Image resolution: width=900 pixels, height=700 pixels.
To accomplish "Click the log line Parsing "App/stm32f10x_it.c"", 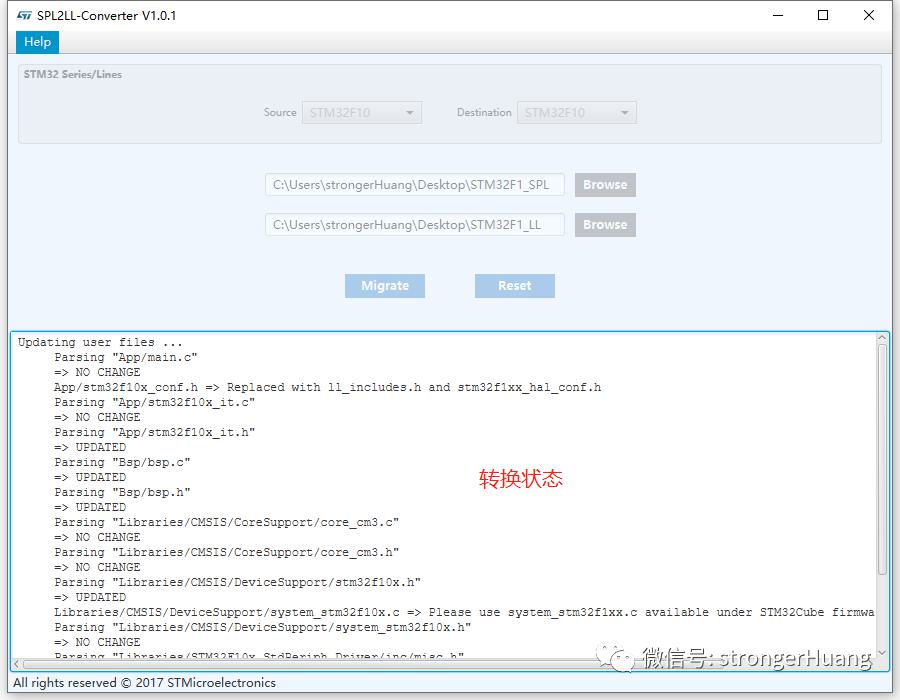I will point(154,402).
